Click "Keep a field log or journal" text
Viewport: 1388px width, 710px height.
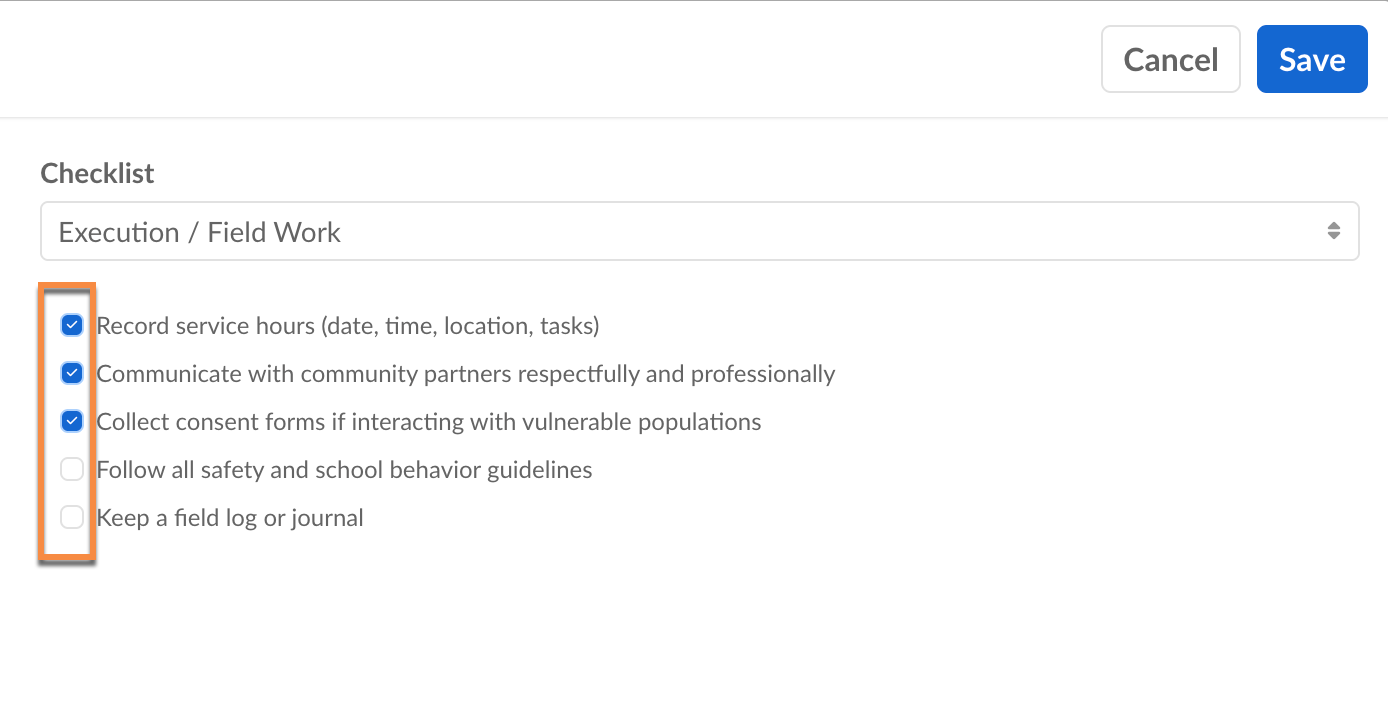click(x=230, y=518)
